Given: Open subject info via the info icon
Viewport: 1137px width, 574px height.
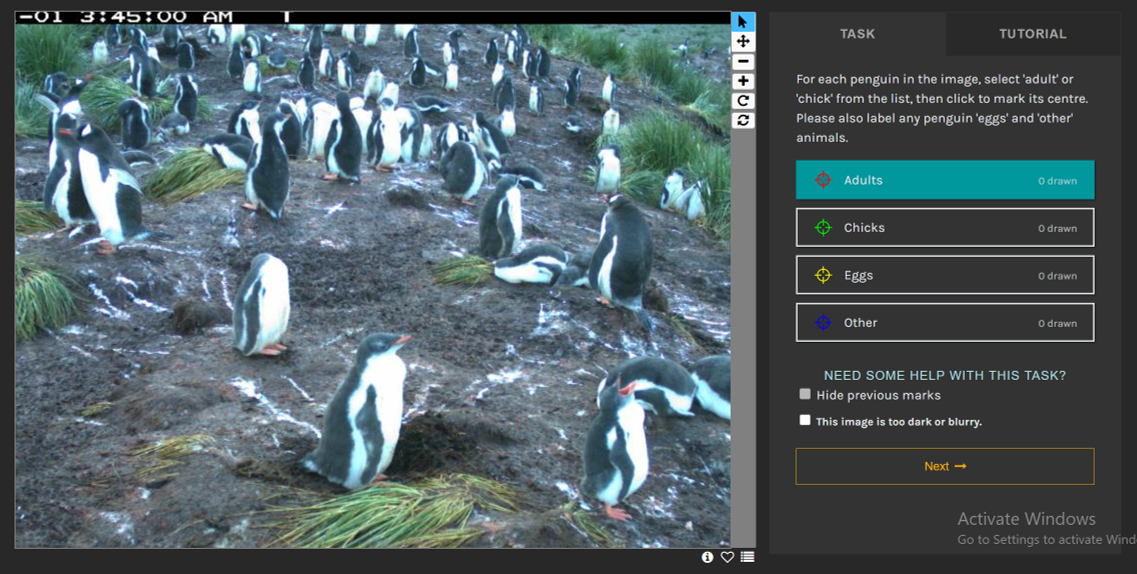Looking at the screenshot, I should pyautogui.click(x=707, y=557).
